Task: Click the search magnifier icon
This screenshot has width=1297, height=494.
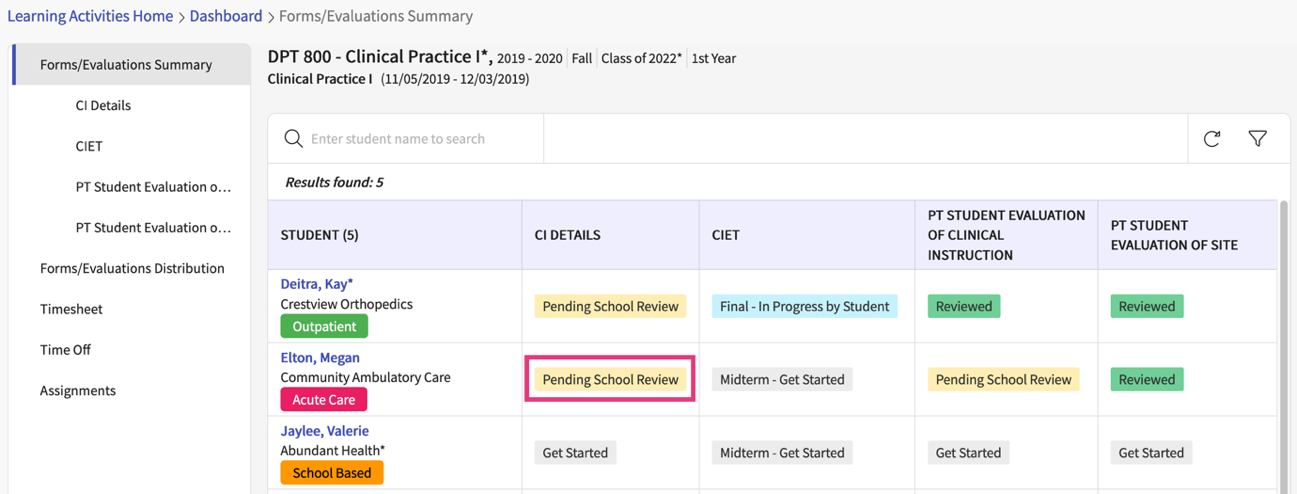Action: pyautogui.click(x=293, y=139)
